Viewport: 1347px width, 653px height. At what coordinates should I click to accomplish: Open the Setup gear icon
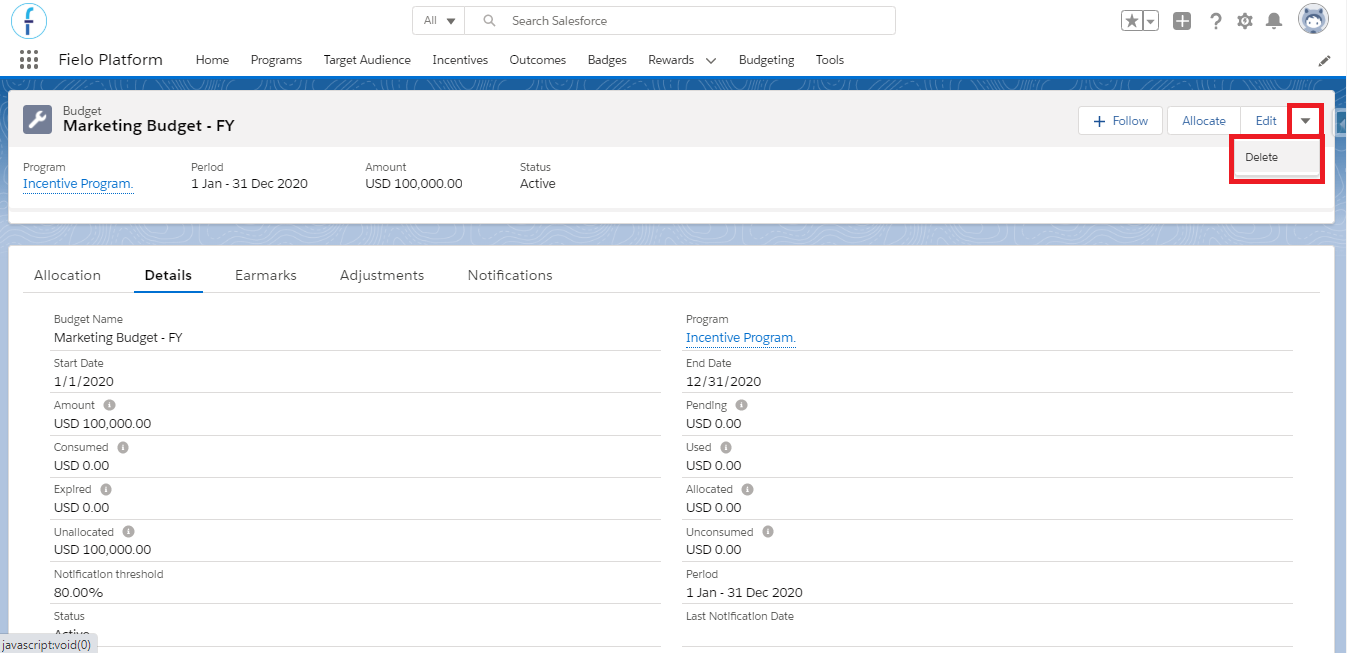click(x=1245, y=21)
